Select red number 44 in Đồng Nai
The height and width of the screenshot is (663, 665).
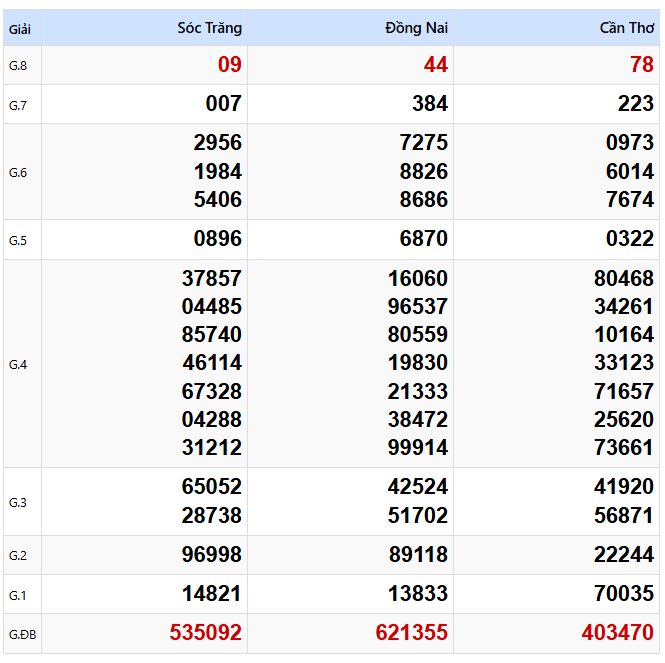point(436,64)
